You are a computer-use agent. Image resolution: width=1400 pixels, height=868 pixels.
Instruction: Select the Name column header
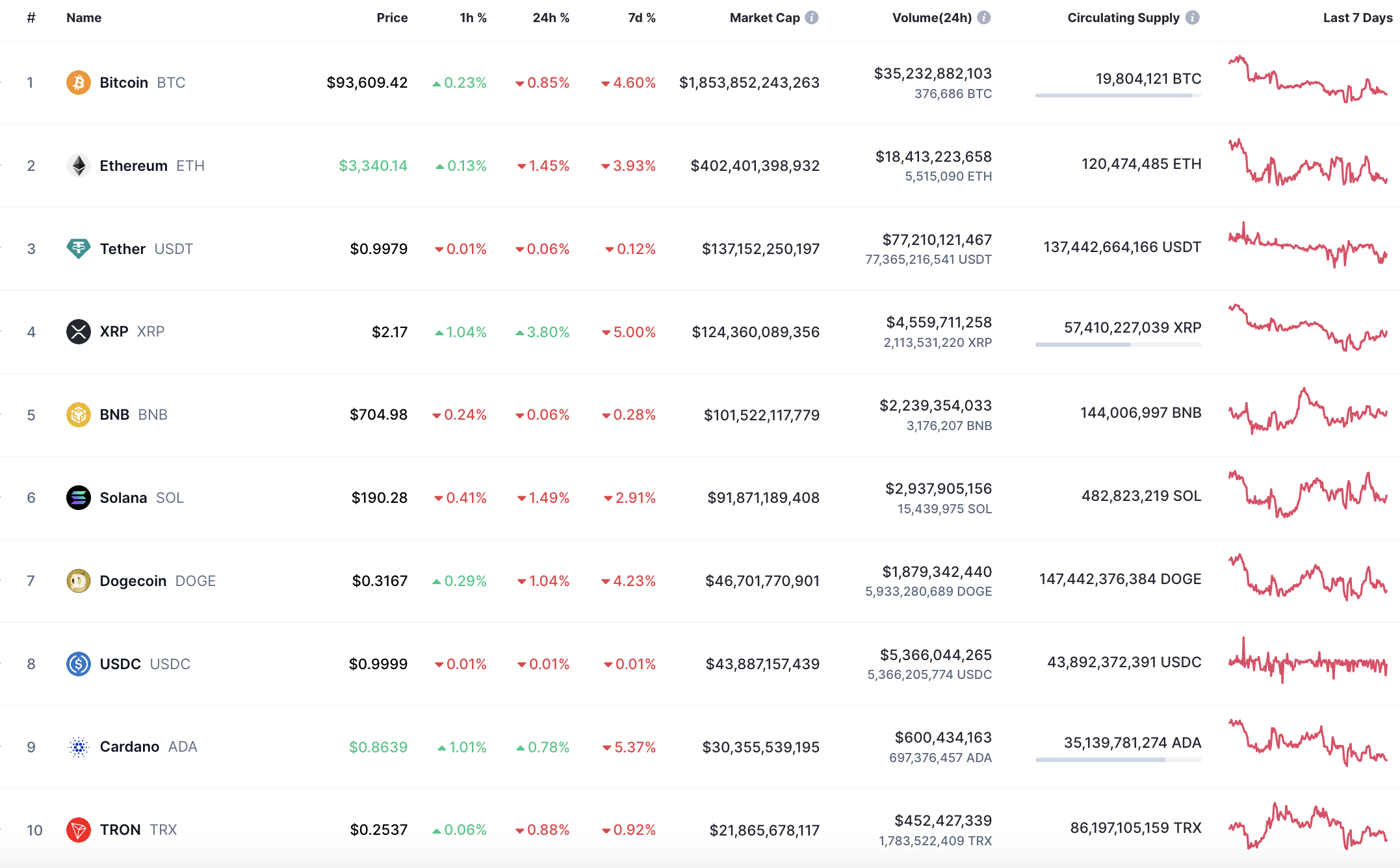coord(83,18)
